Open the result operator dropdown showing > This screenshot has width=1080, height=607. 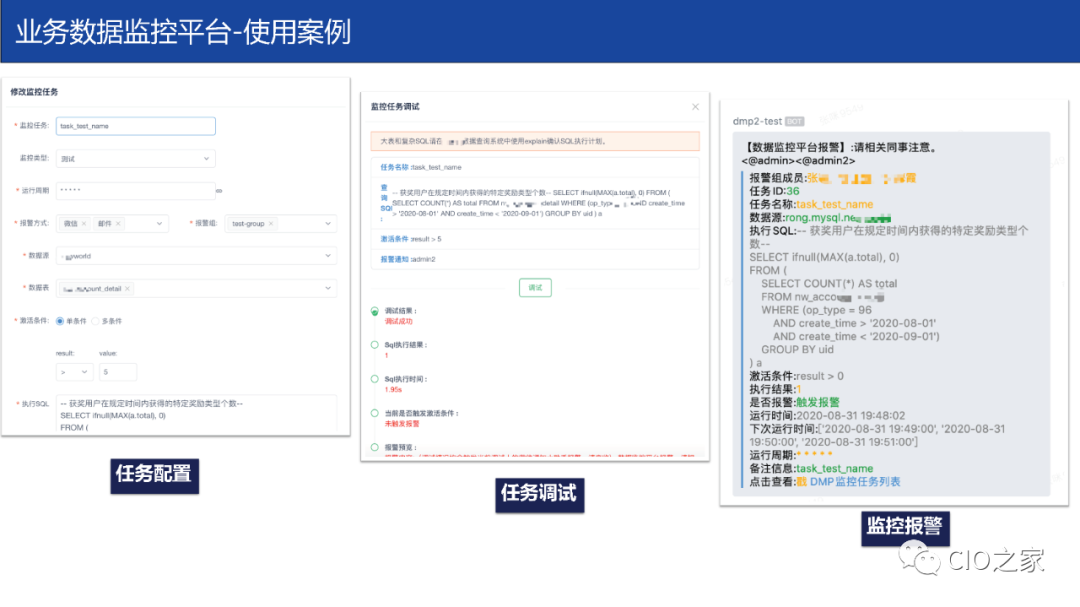tap(75, 372)
